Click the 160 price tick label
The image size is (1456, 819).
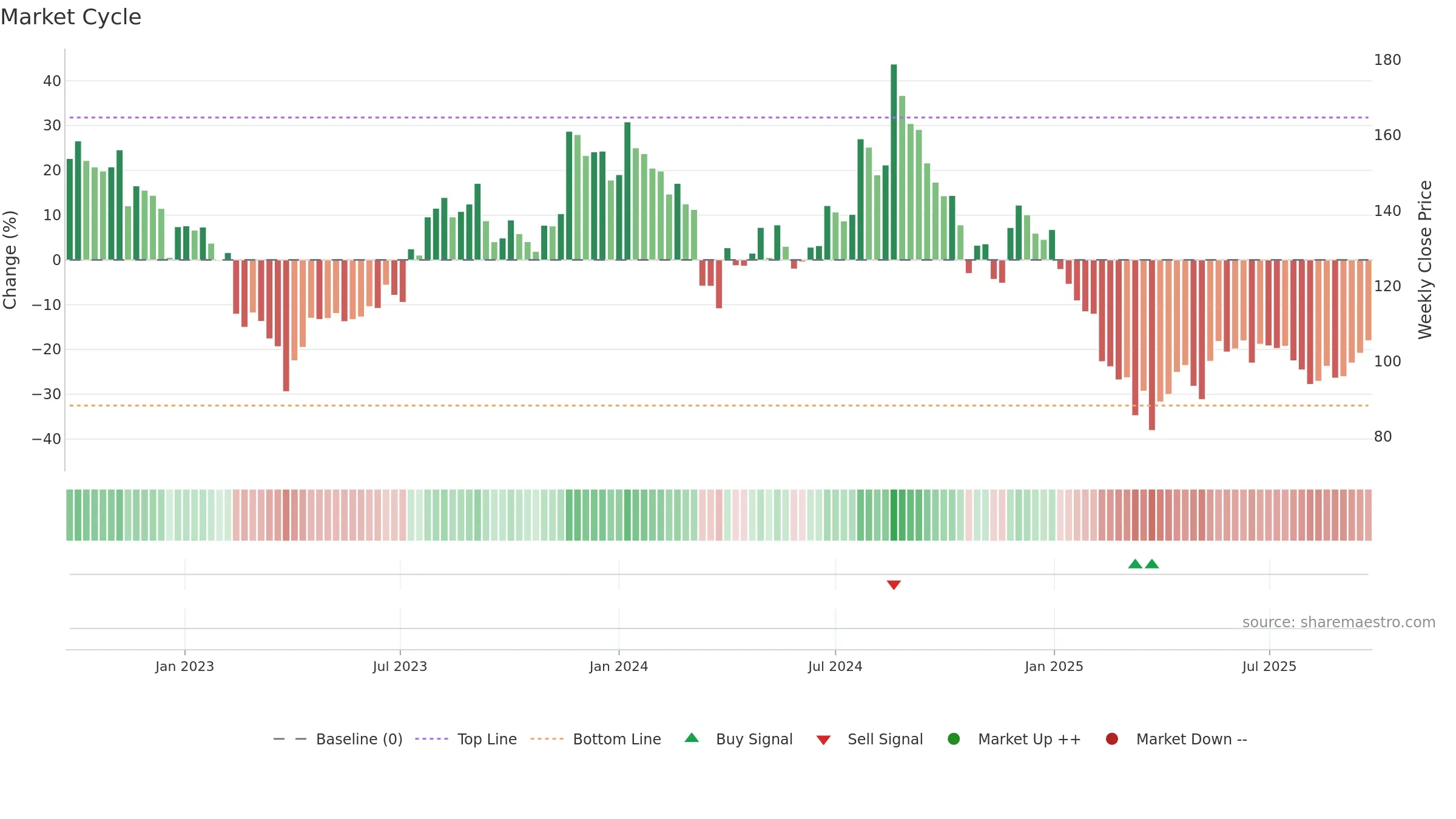tap(1387, 135)
